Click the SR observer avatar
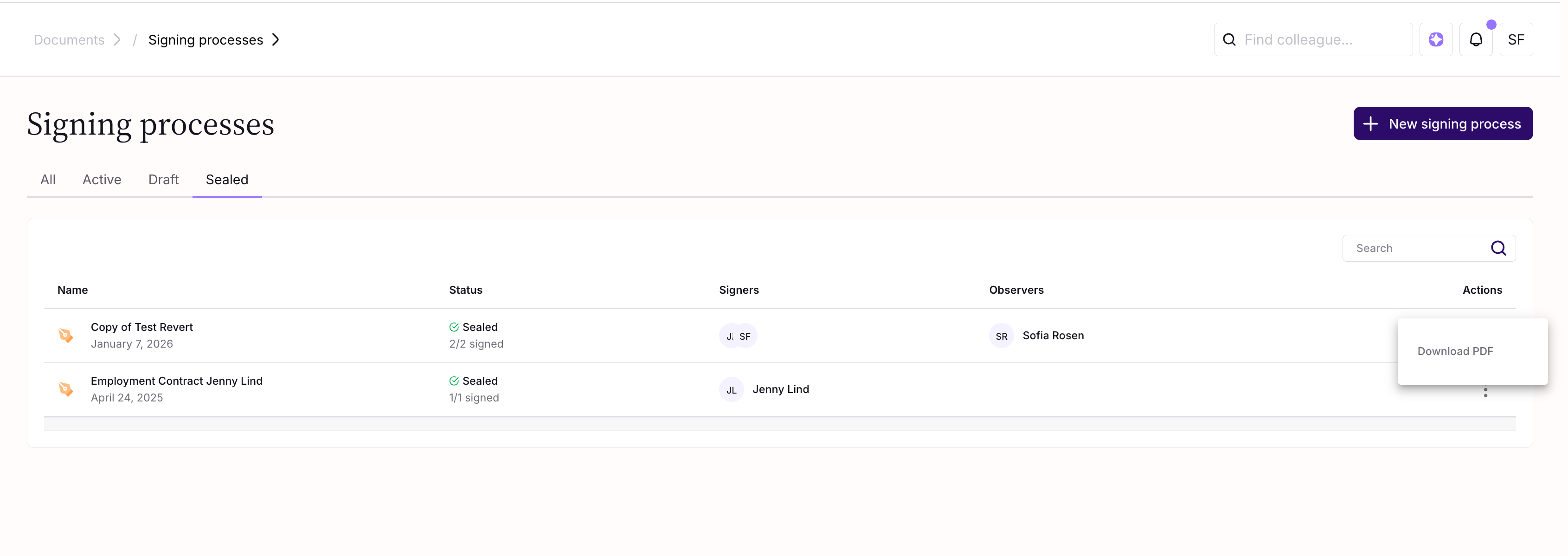This screenshot has width=1568, height=556. tap(1001, 336)
